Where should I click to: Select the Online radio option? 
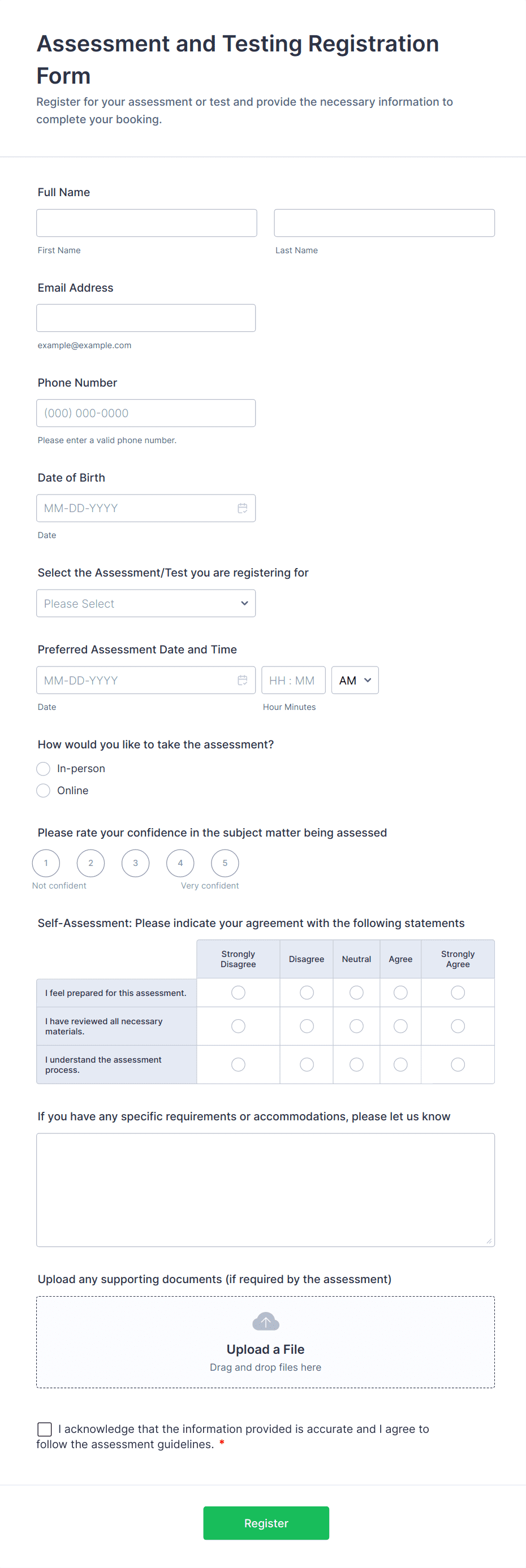click(43, 791)
